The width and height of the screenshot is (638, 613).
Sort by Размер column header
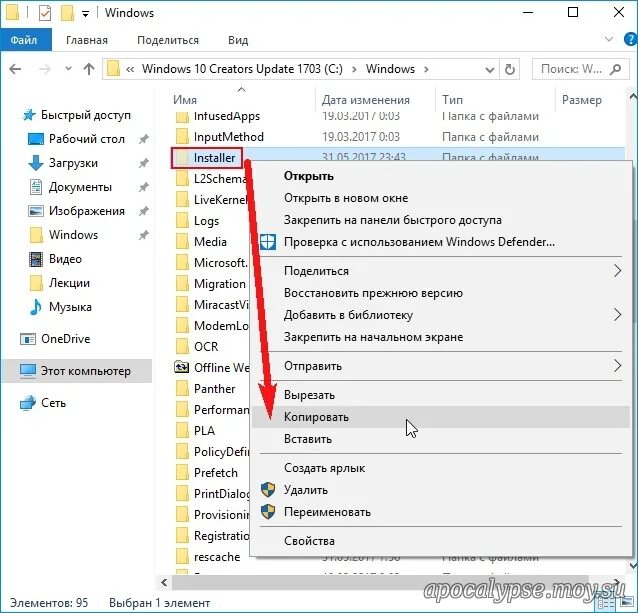tap(581, 100)
